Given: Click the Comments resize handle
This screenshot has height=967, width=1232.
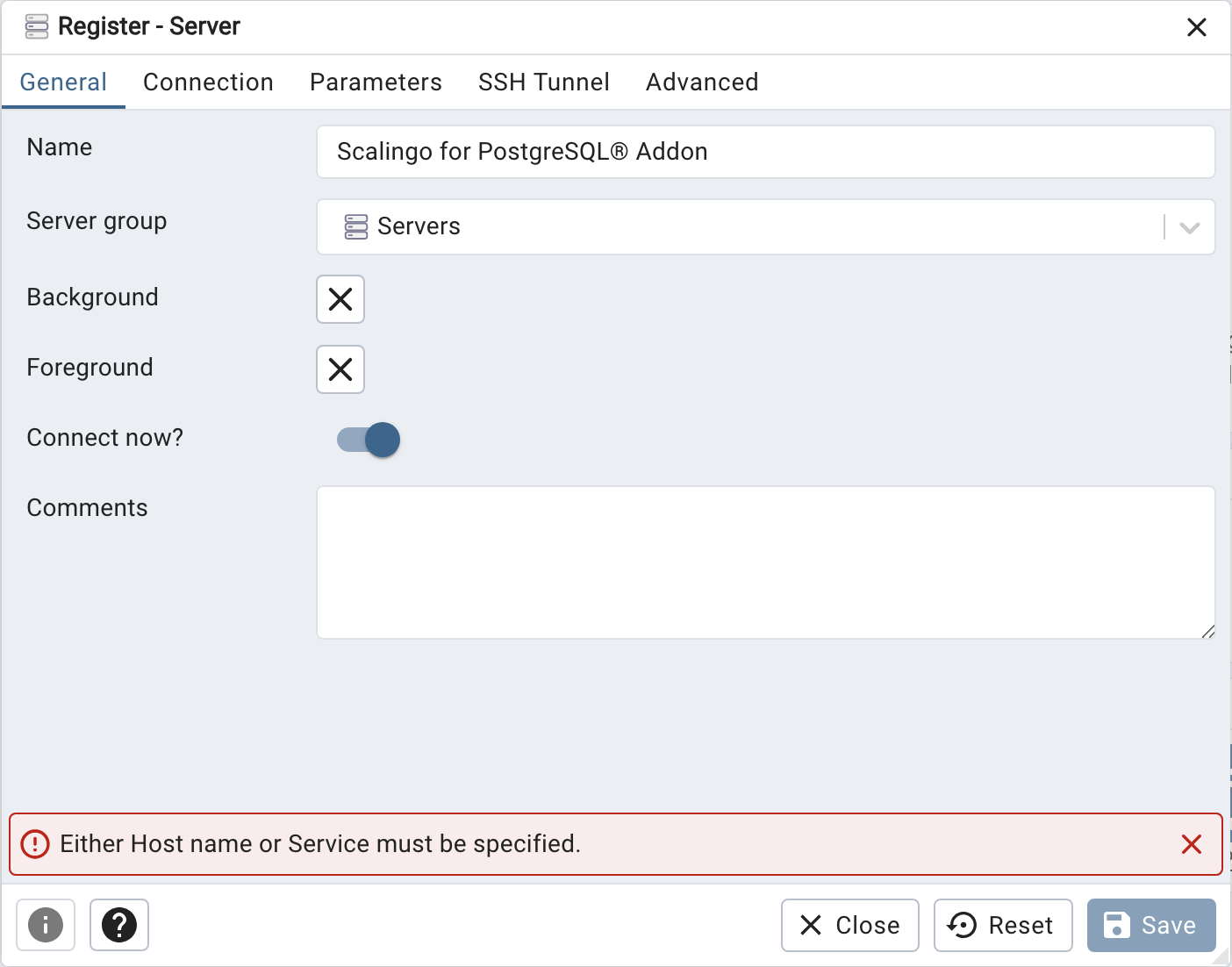Looking at the screenshot, I should pos(1208,632).
